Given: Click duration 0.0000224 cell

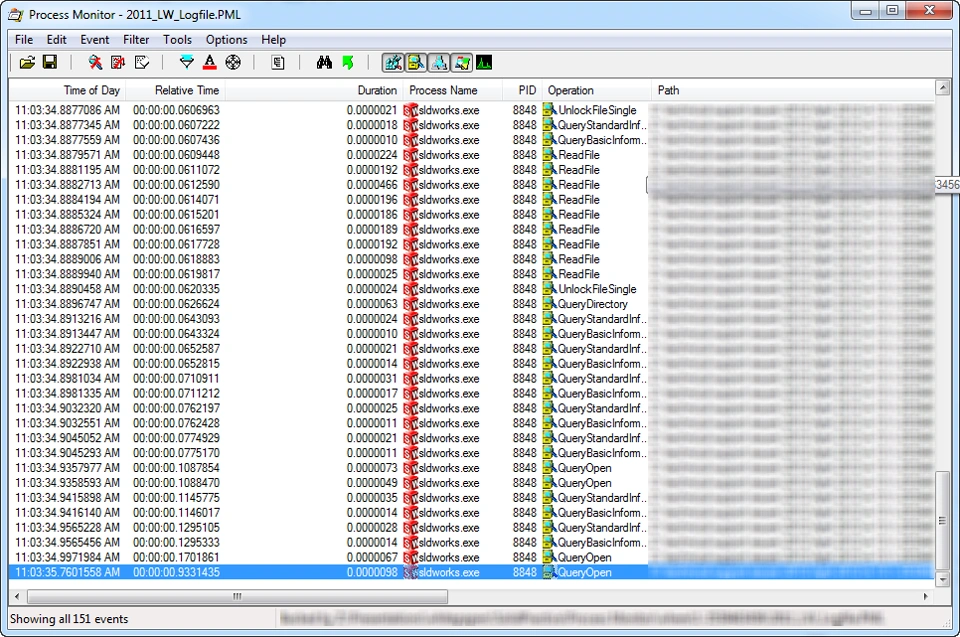Looking at the screenshot, I should (x=372, y=155).
